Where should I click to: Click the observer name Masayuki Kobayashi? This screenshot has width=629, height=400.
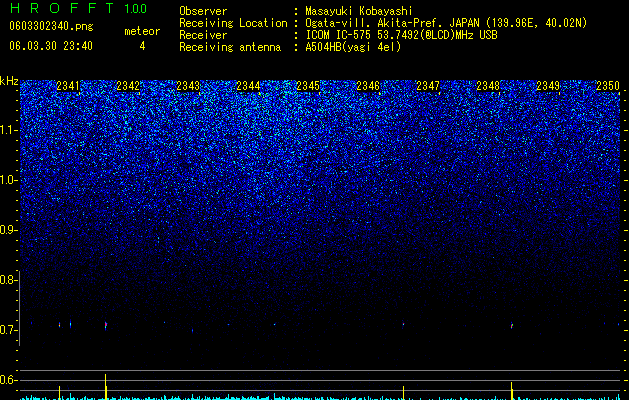[x=359, y=11]
